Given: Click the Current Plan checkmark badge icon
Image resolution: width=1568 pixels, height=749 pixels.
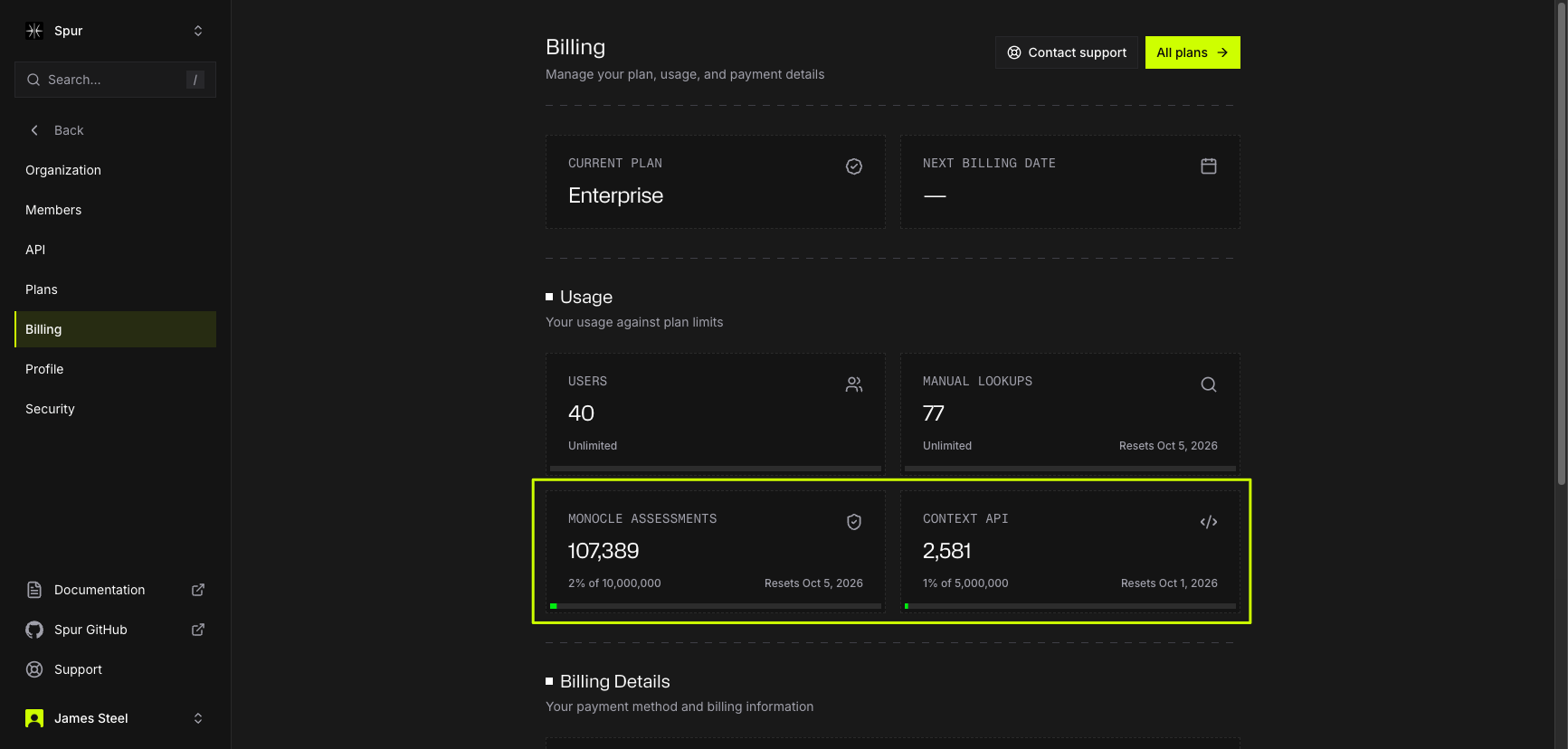Looking at the screenshot, I should [854, 166].
